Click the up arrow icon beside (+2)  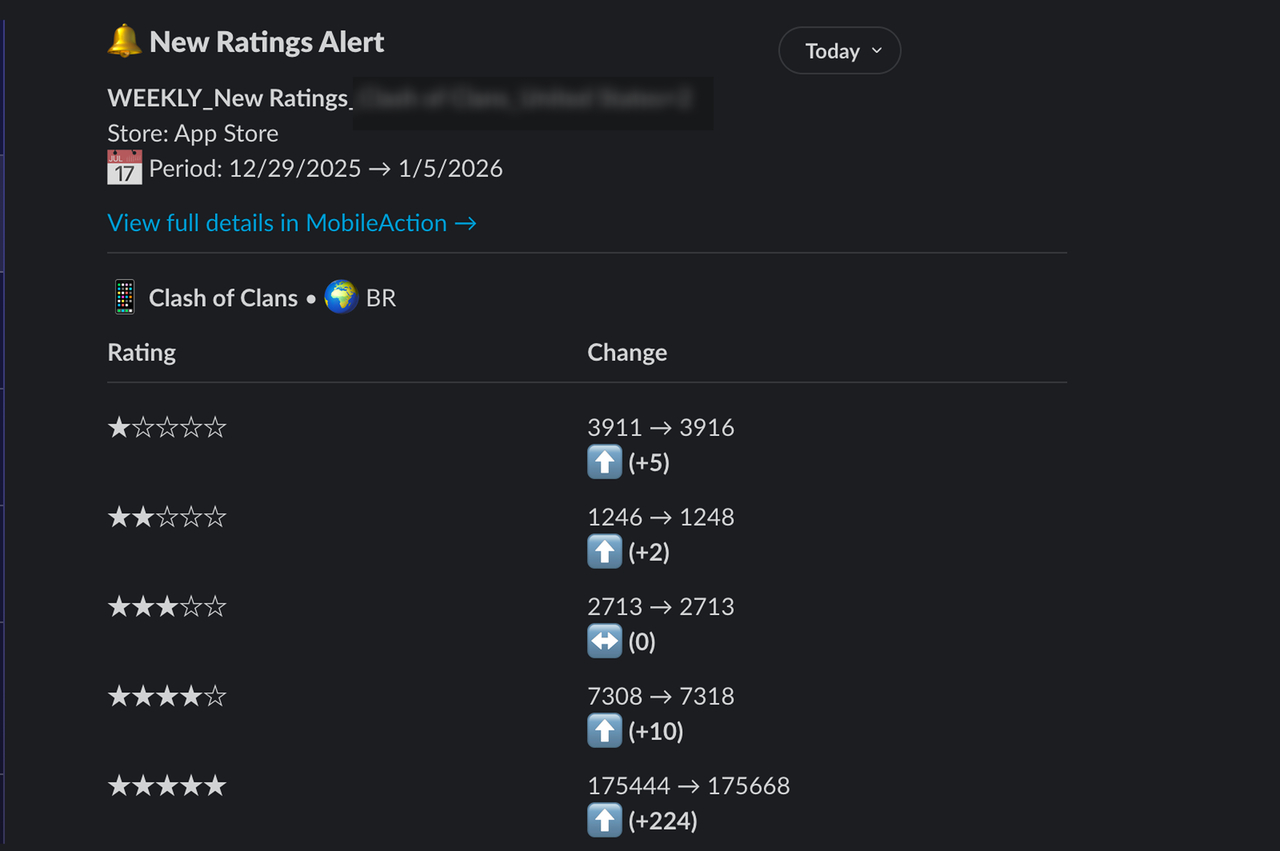(x=604, y=552)
